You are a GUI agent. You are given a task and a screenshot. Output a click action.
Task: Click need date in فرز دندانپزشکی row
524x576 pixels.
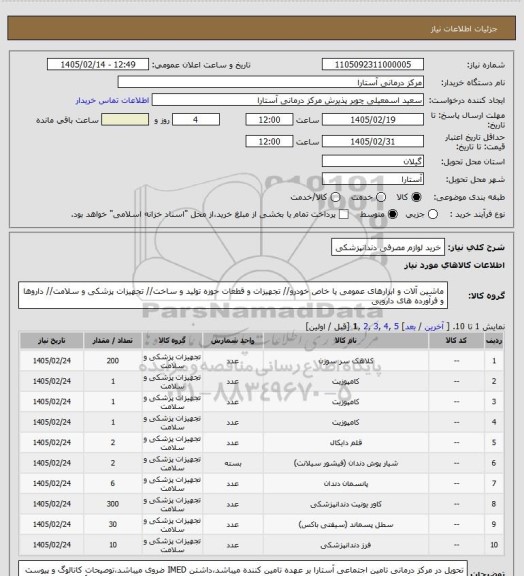tap(51, 545)
